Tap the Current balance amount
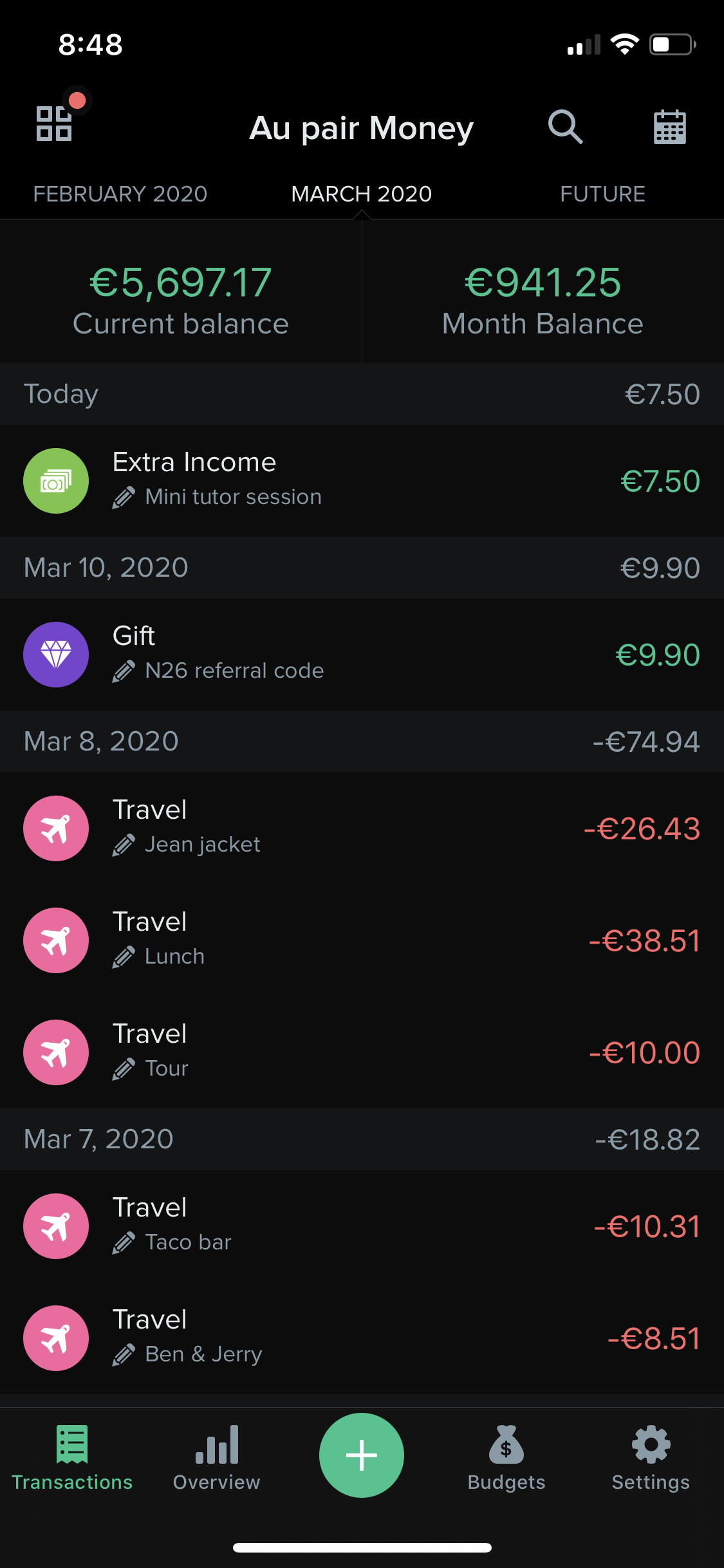The image size is (724, 1568). 181,283
